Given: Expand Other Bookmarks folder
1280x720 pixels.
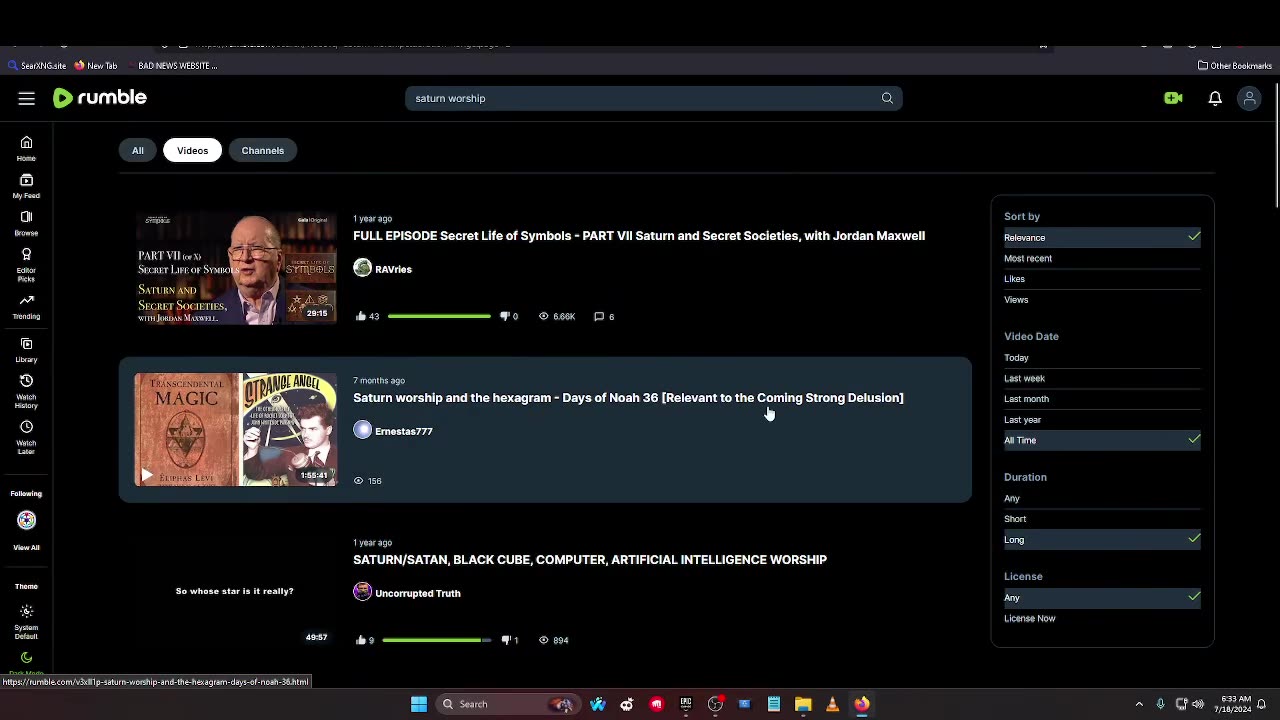Looking at the screenshot, I should [1235, 65].
